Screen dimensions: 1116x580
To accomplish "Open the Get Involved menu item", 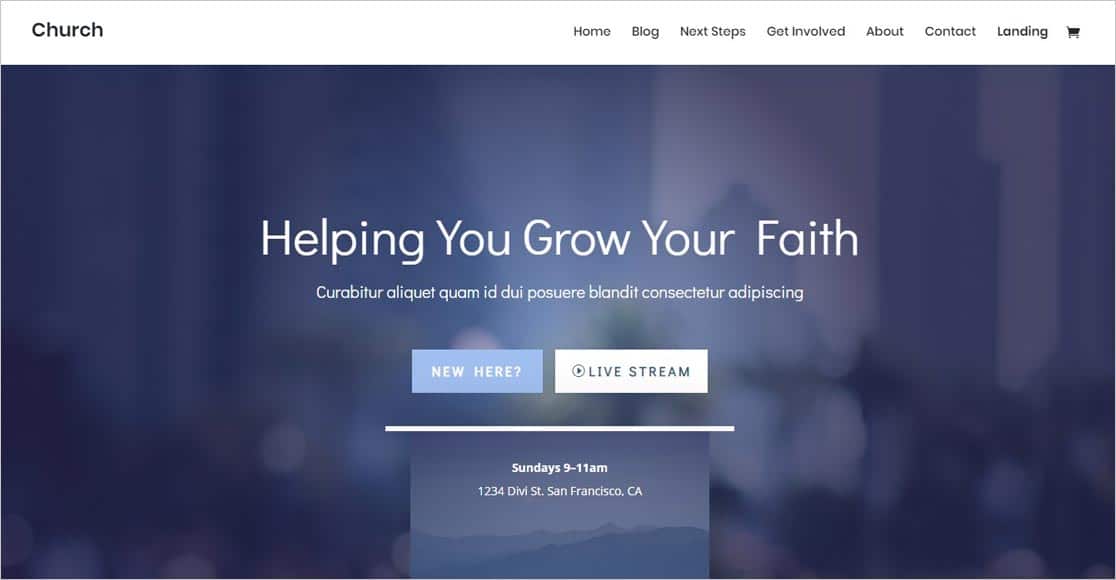I will pos(806,31).
